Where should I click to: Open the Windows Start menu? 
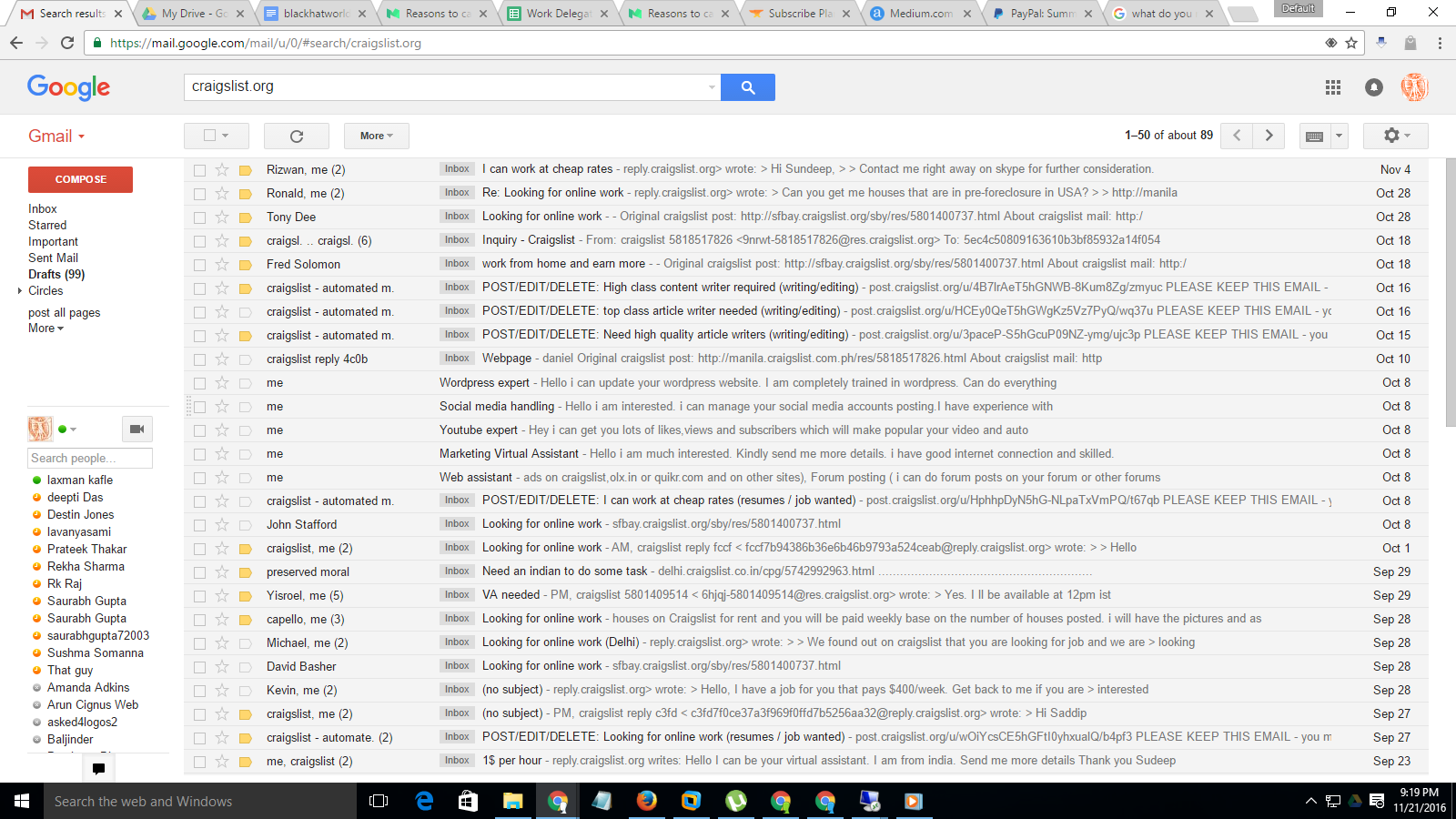coord(22,801)
